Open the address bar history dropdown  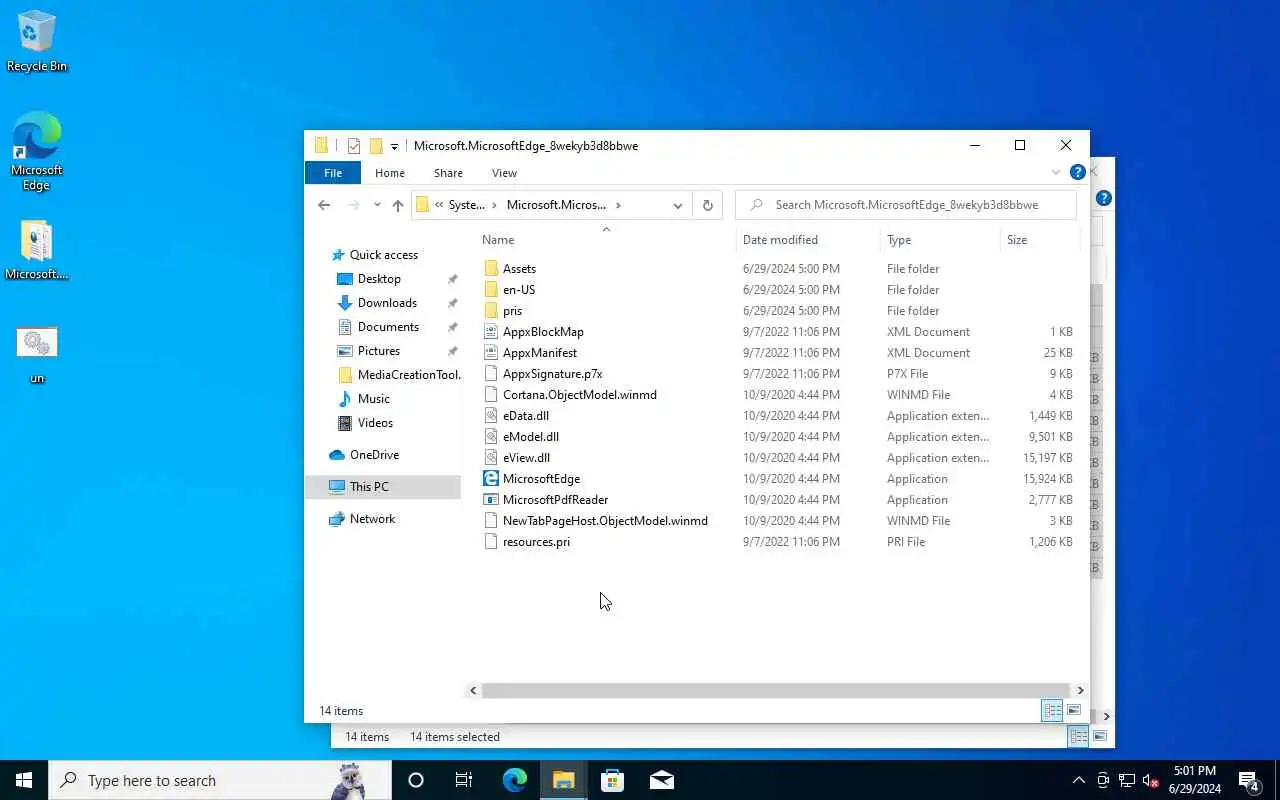(678, 205)
